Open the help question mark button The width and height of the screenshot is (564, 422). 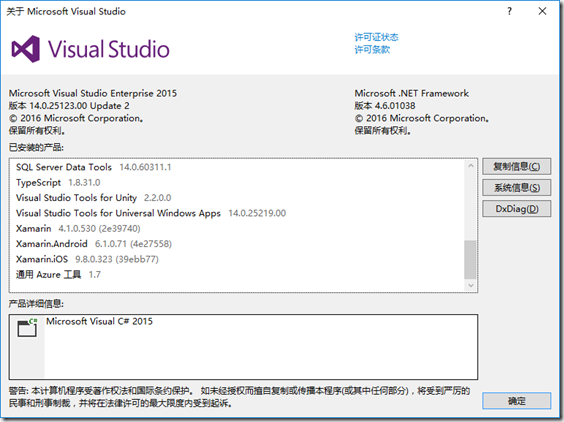[509, 12]
